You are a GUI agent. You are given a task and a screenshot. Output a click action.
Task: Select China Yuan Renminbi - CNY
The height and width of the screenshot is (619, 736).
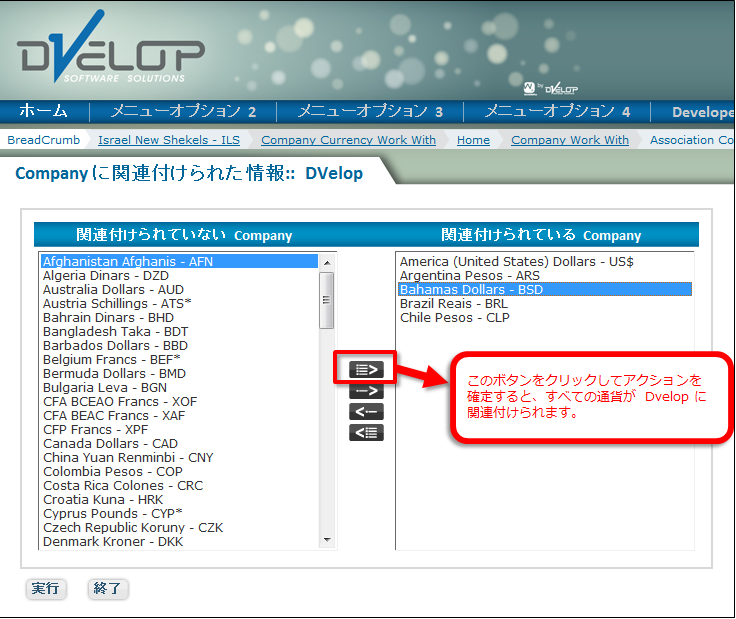179,458
